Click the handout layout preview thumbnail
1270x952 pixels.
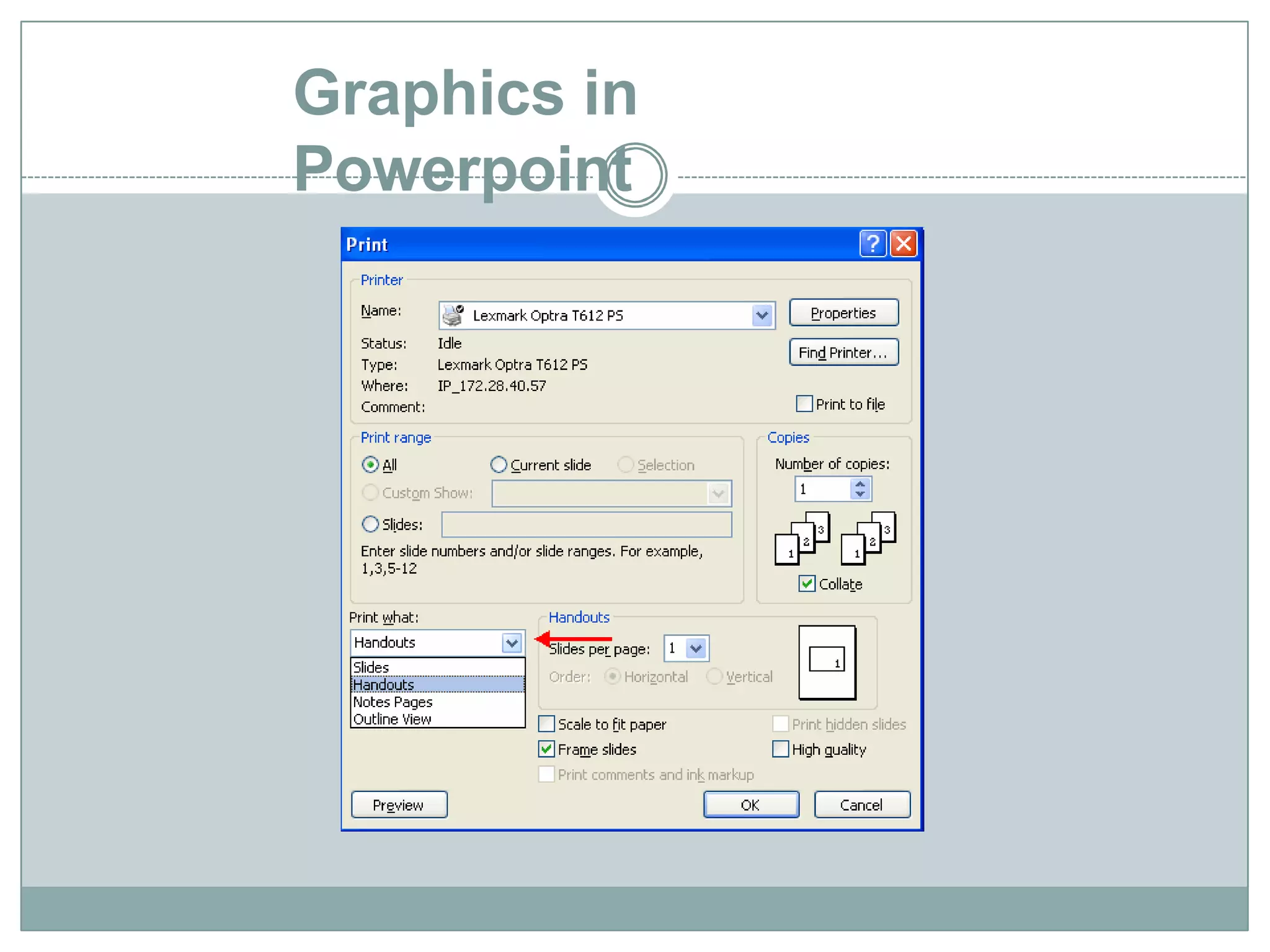pos(827,663)
